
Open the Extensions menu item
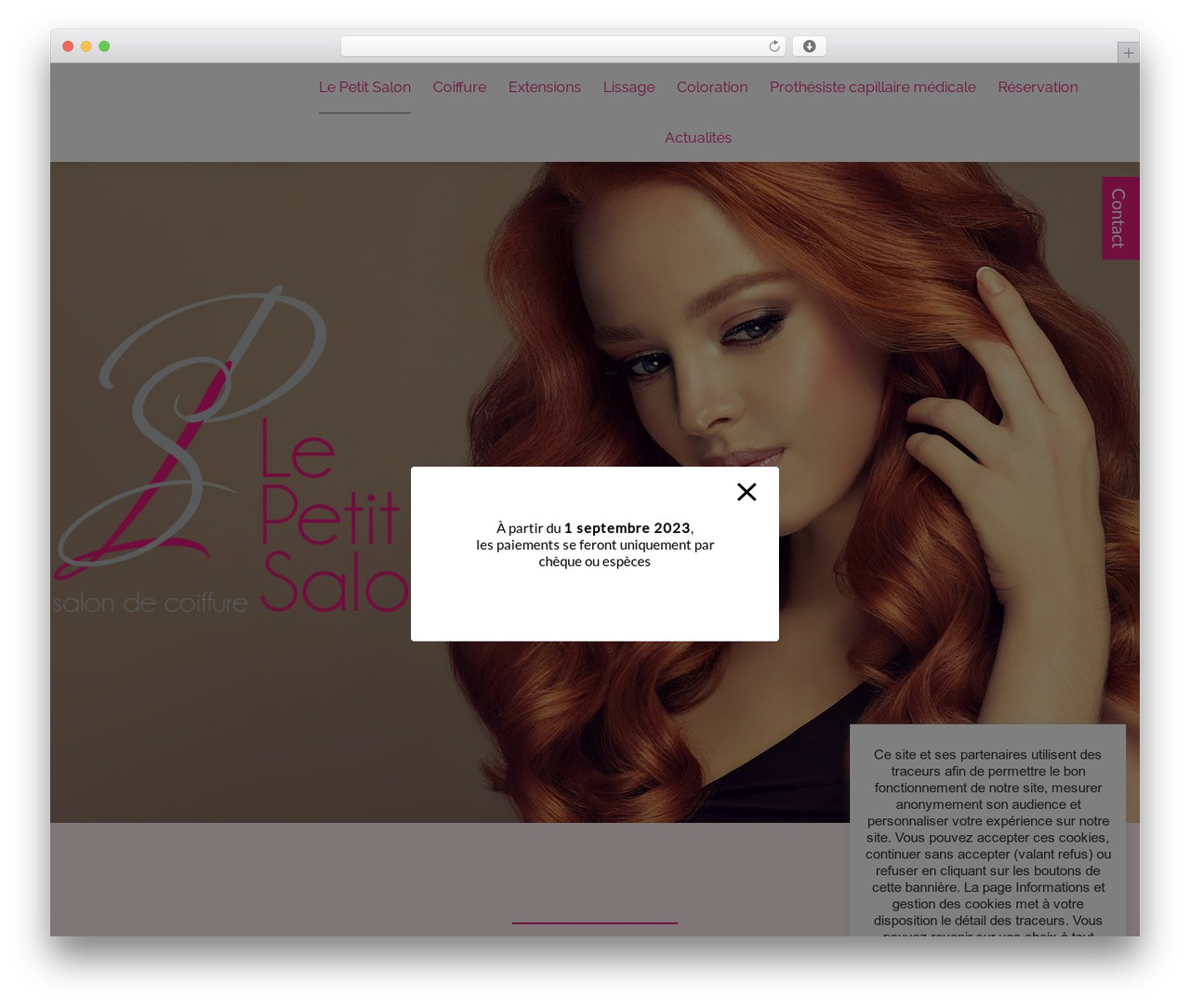(544, 87)
